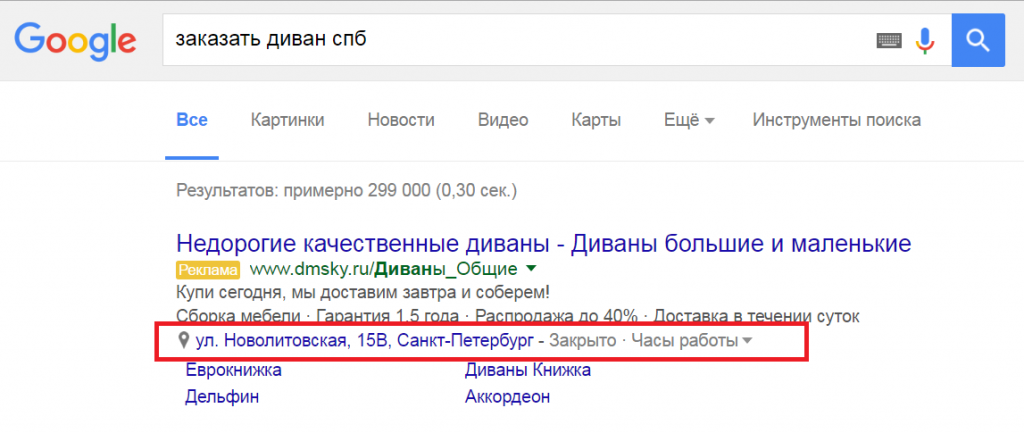
Task: Click the blue magnifier search button
Action: point(978,40)
